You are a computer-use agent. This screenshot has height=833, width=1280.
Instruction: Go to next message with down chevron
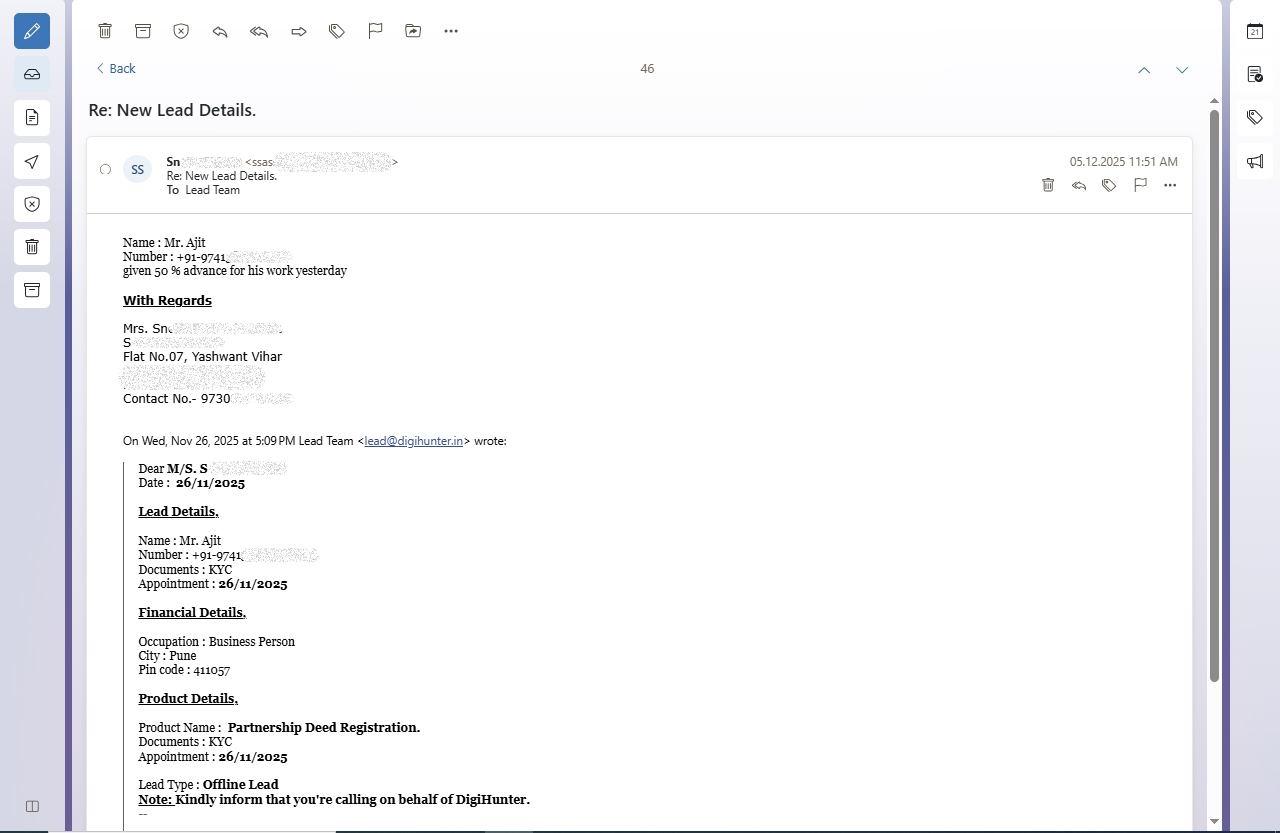1182,70
